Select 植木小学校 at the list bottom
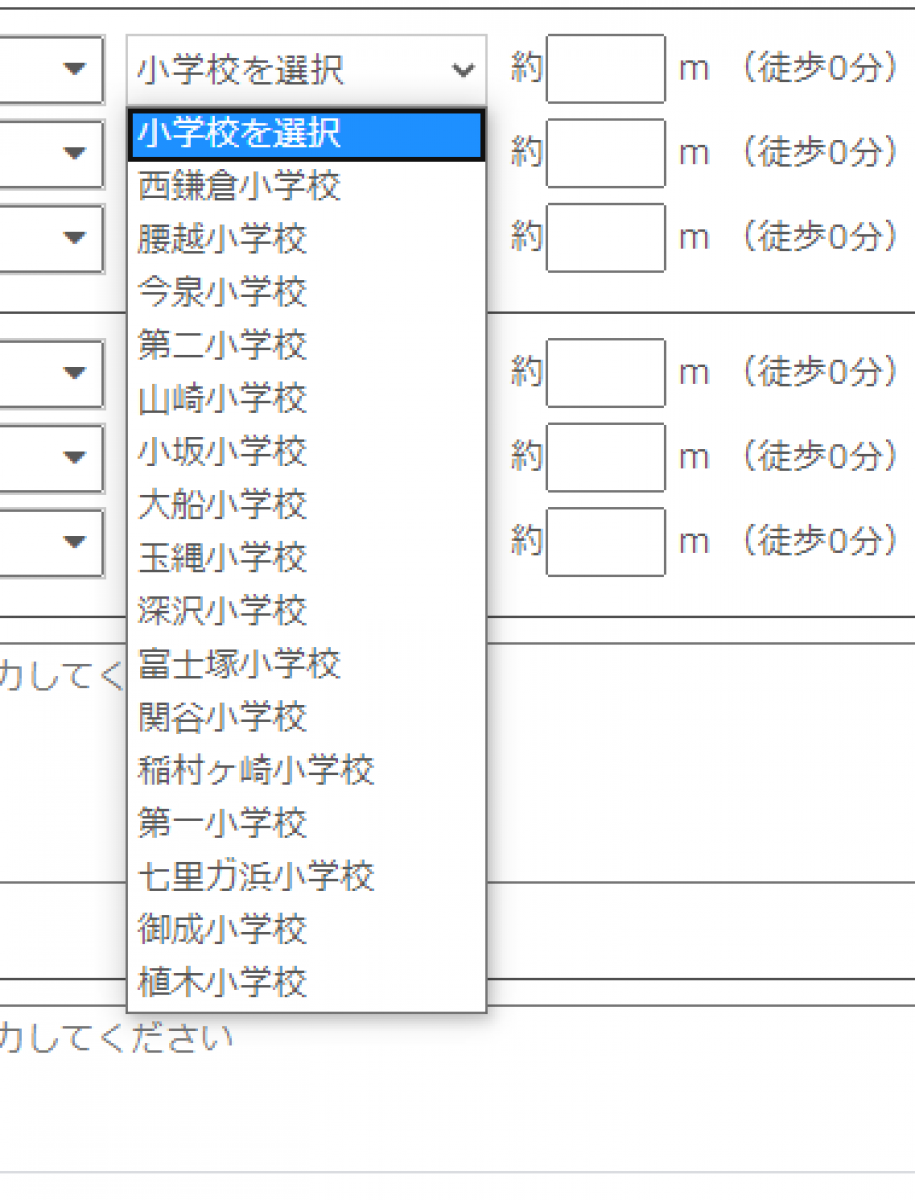The width and height of the screenshot is (915, 1200). coord(223,983)
